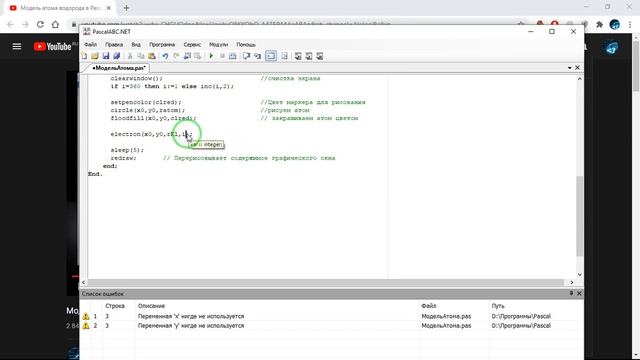Open the editor tab list dropdown arrow
Screen dimensions: 640x360
569,68
